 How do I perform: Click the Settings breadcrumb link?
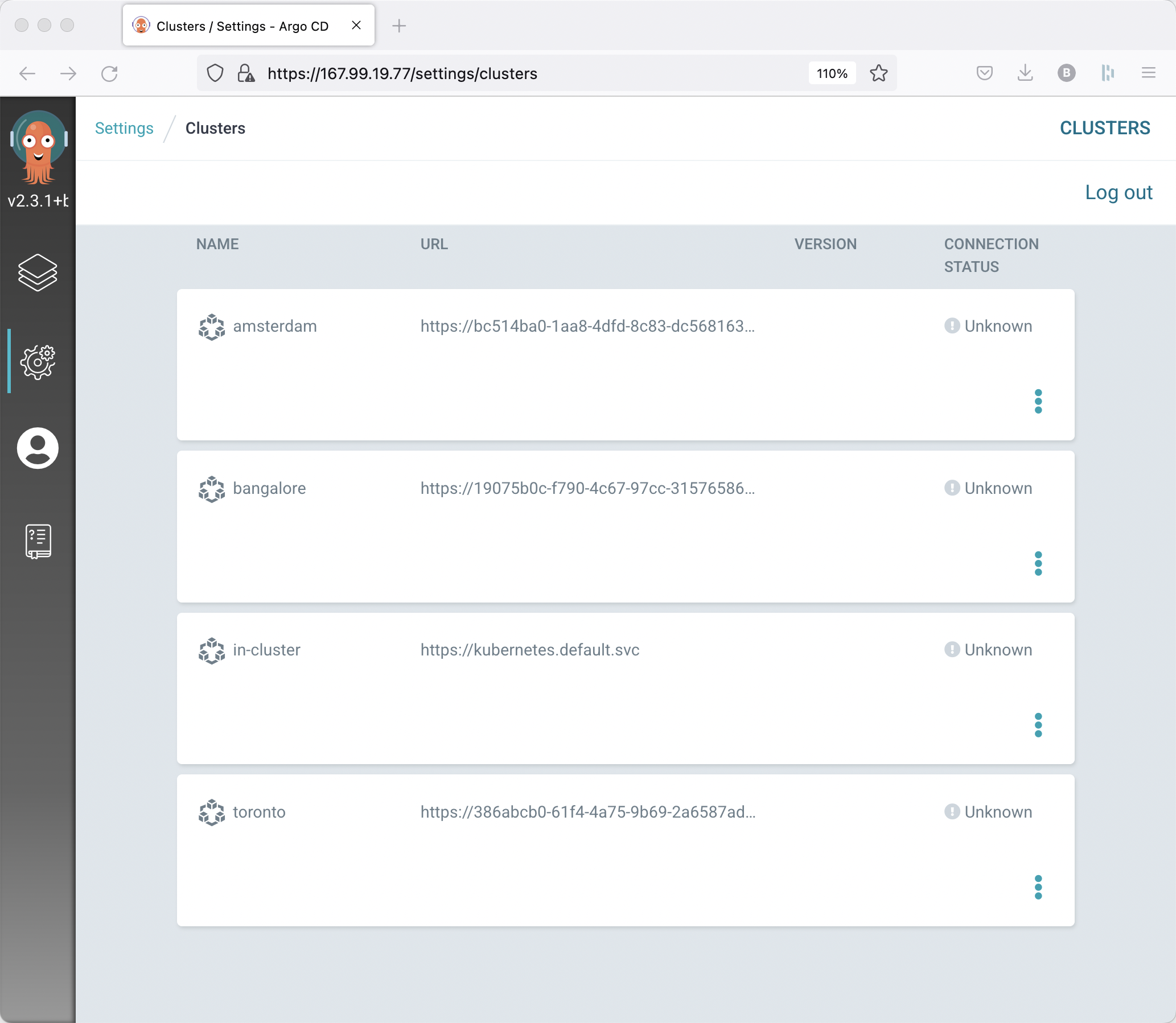[124, 129]
